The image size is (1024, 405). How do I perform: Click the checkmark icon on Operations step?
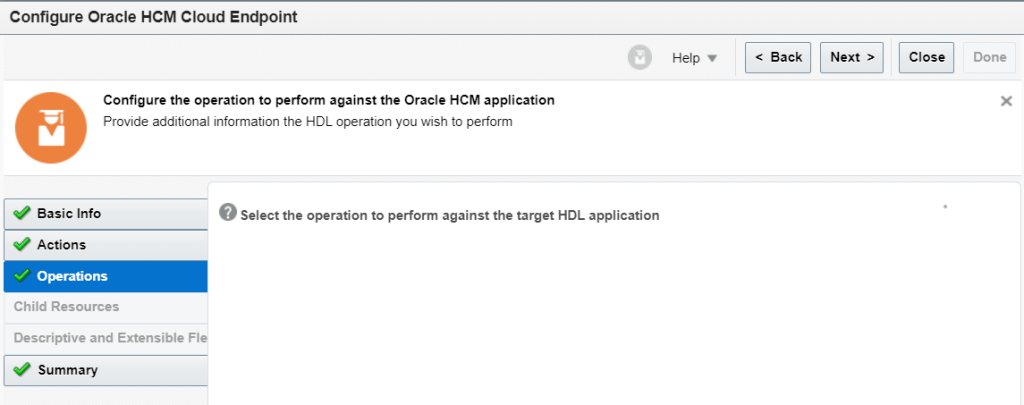pos(22,276)
